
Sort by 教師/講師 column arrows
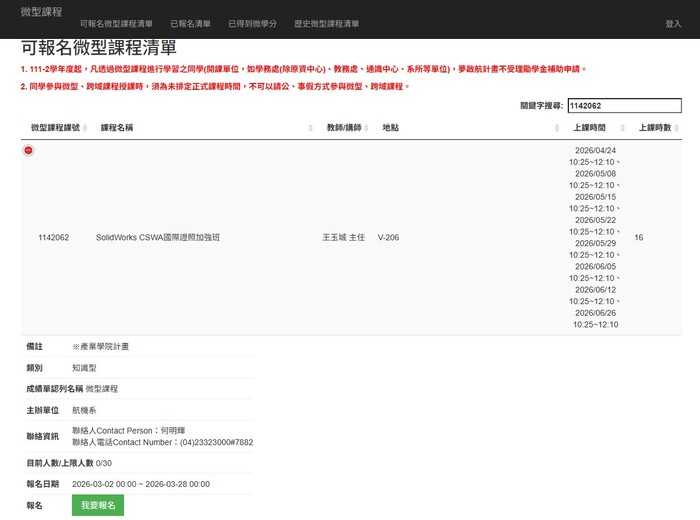coord(366,128)
